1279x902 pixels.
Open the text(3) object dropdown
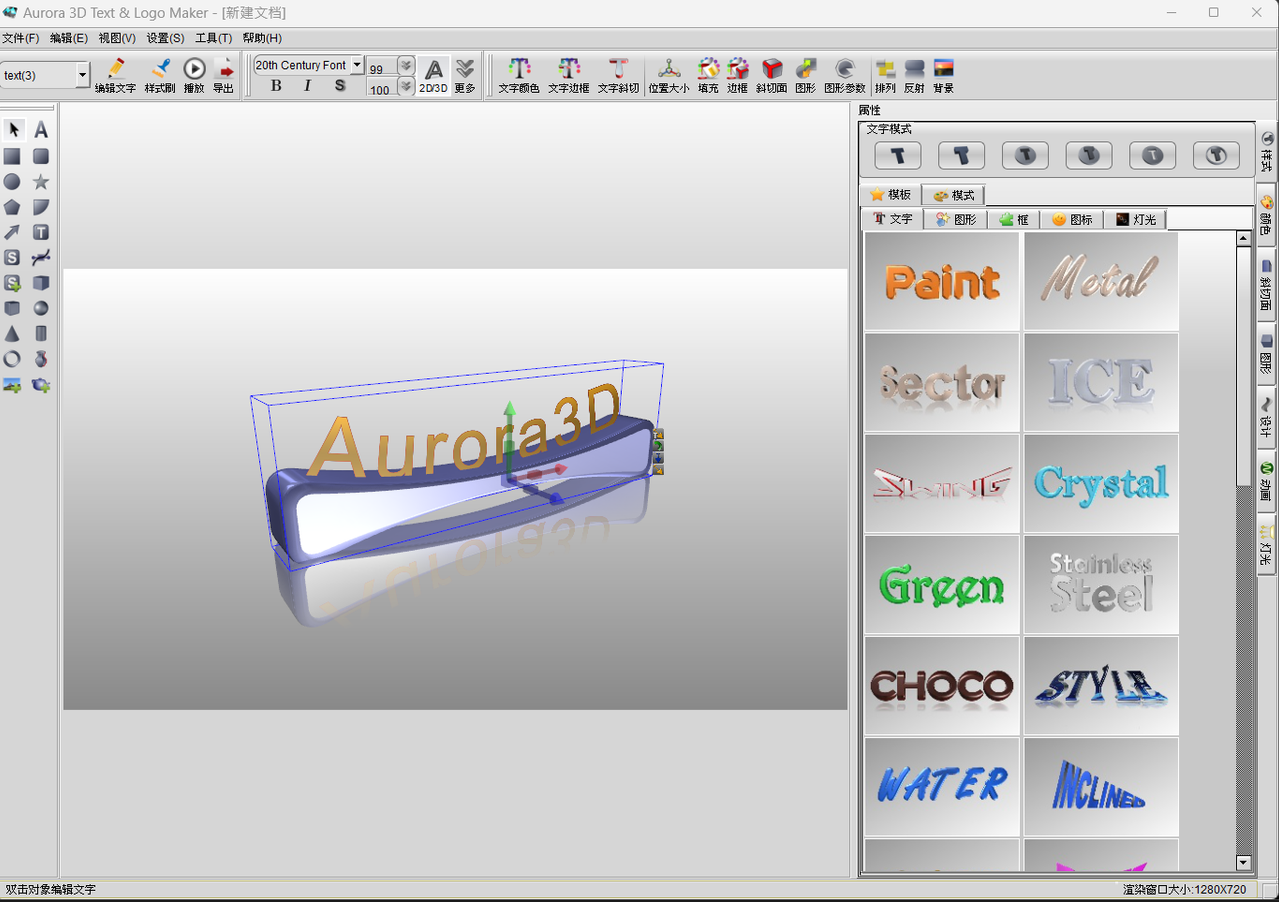(x=83, y=75)
